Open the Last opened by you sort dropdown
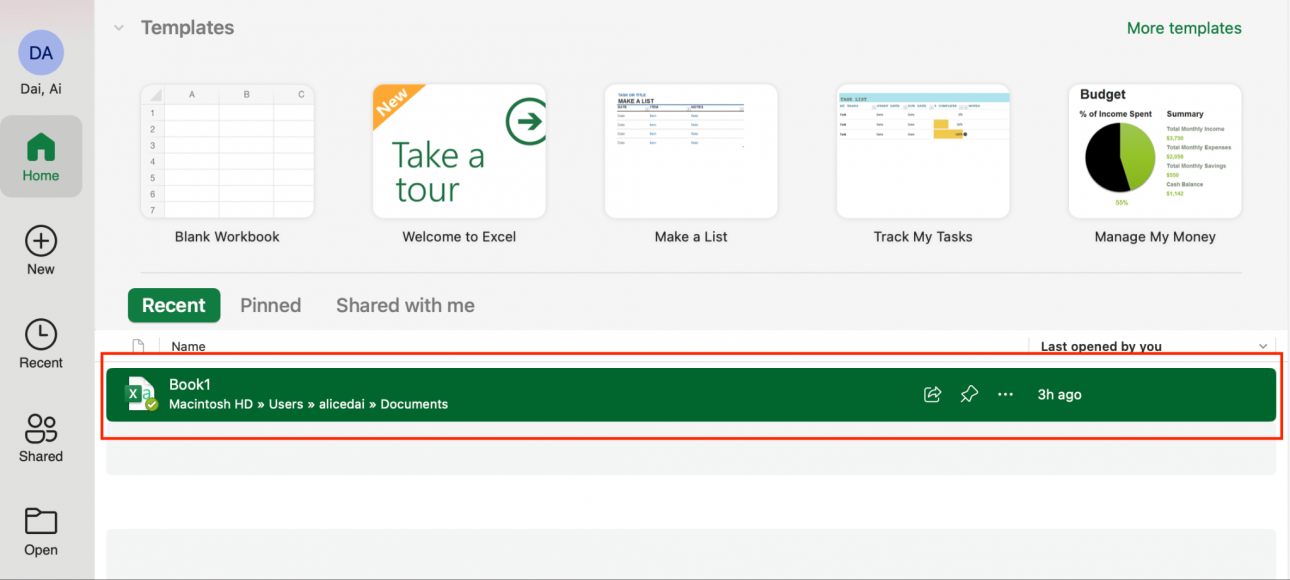 point(1263,346)
